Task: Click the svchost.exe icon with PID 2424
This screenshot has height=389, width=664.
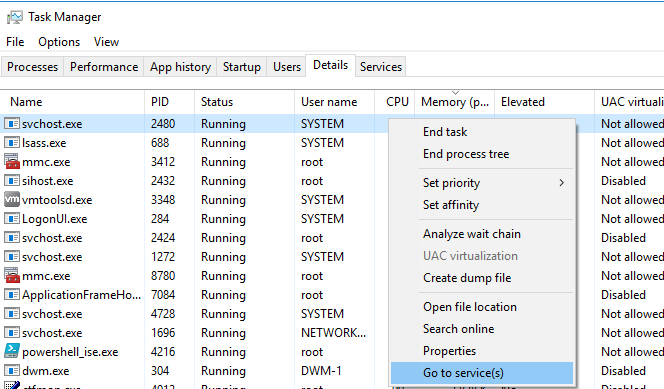Action: pos(12,238)
